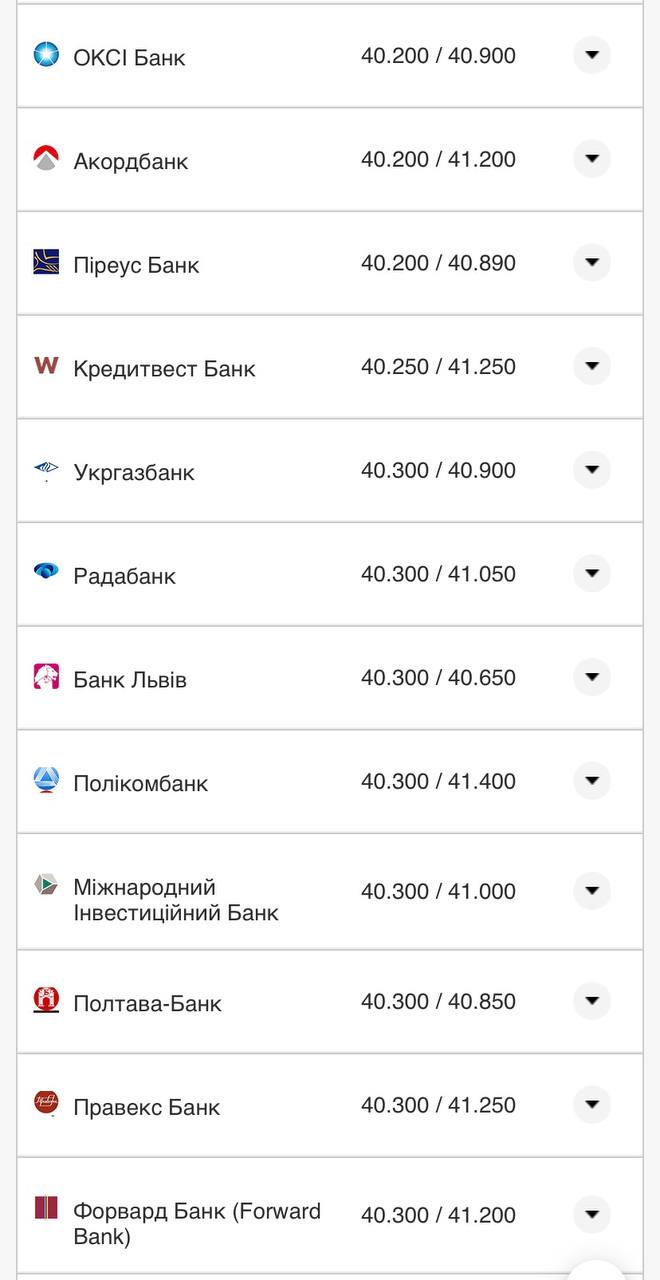
Task: Click the Банк Львів name text
Action: click(129, 678)
